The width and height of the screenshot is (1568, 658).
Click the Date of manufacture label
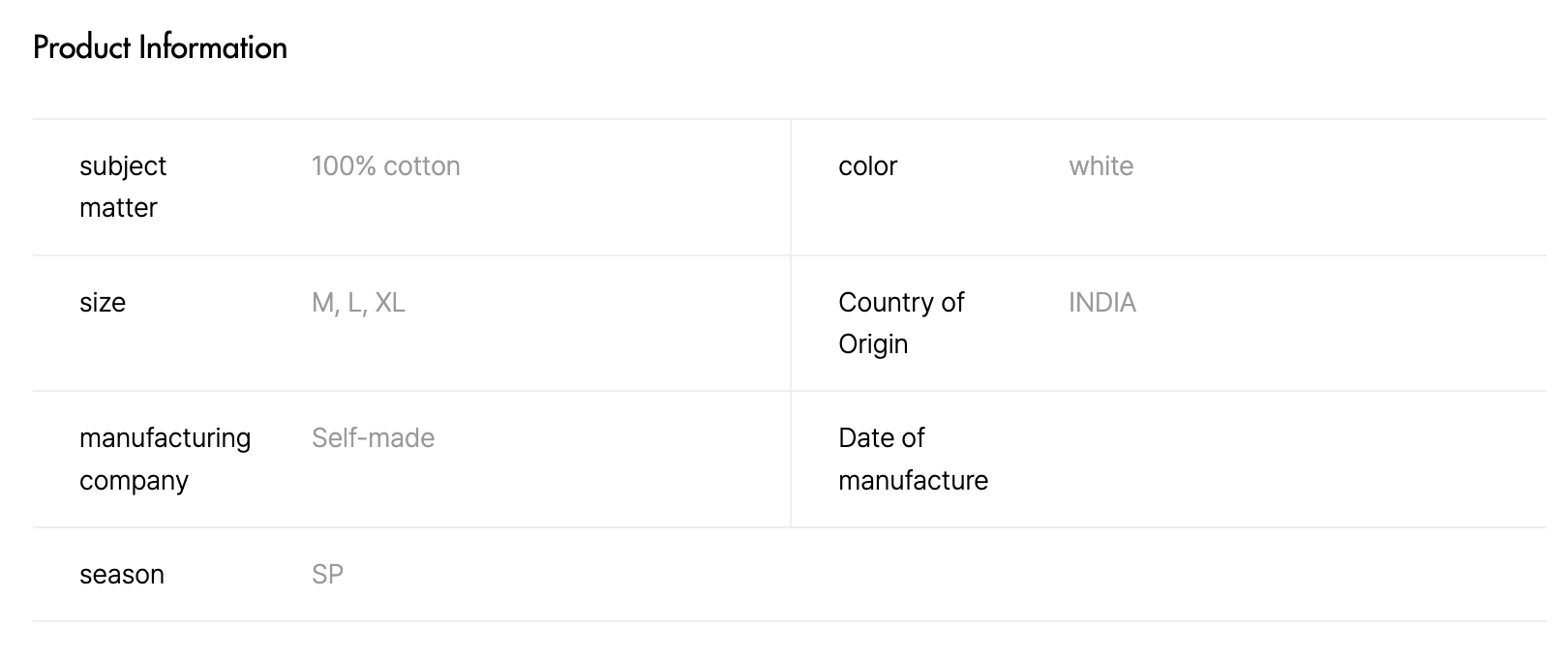coord(913,459)
